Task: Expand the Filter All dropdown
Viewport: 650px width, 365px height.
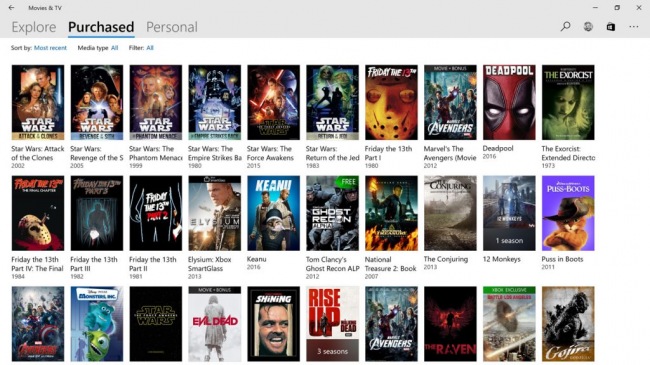Action: [x=150, y=48]
